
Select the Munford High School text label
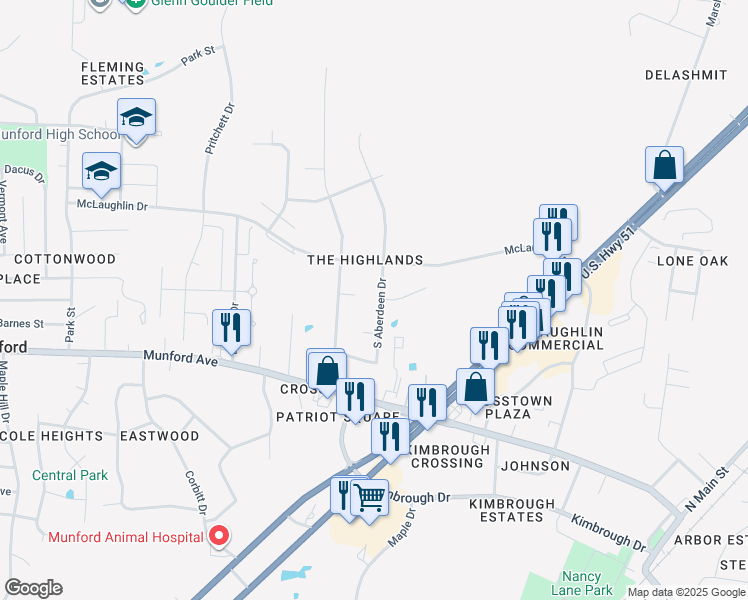[x=60, y=134]
